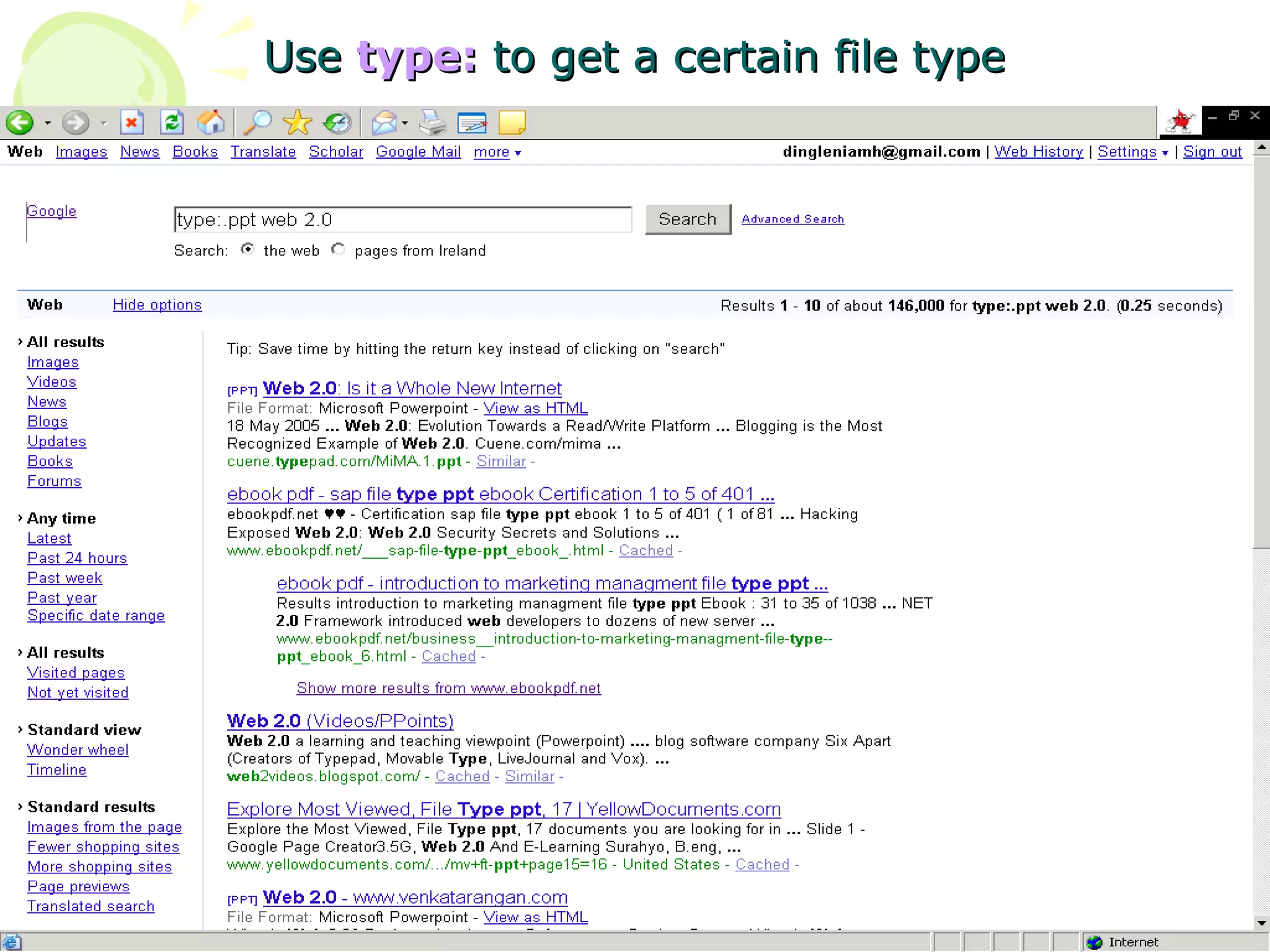Click the magnifying glass Search icon
This screenshot has width=1270, height=952.
pos(257,123)
